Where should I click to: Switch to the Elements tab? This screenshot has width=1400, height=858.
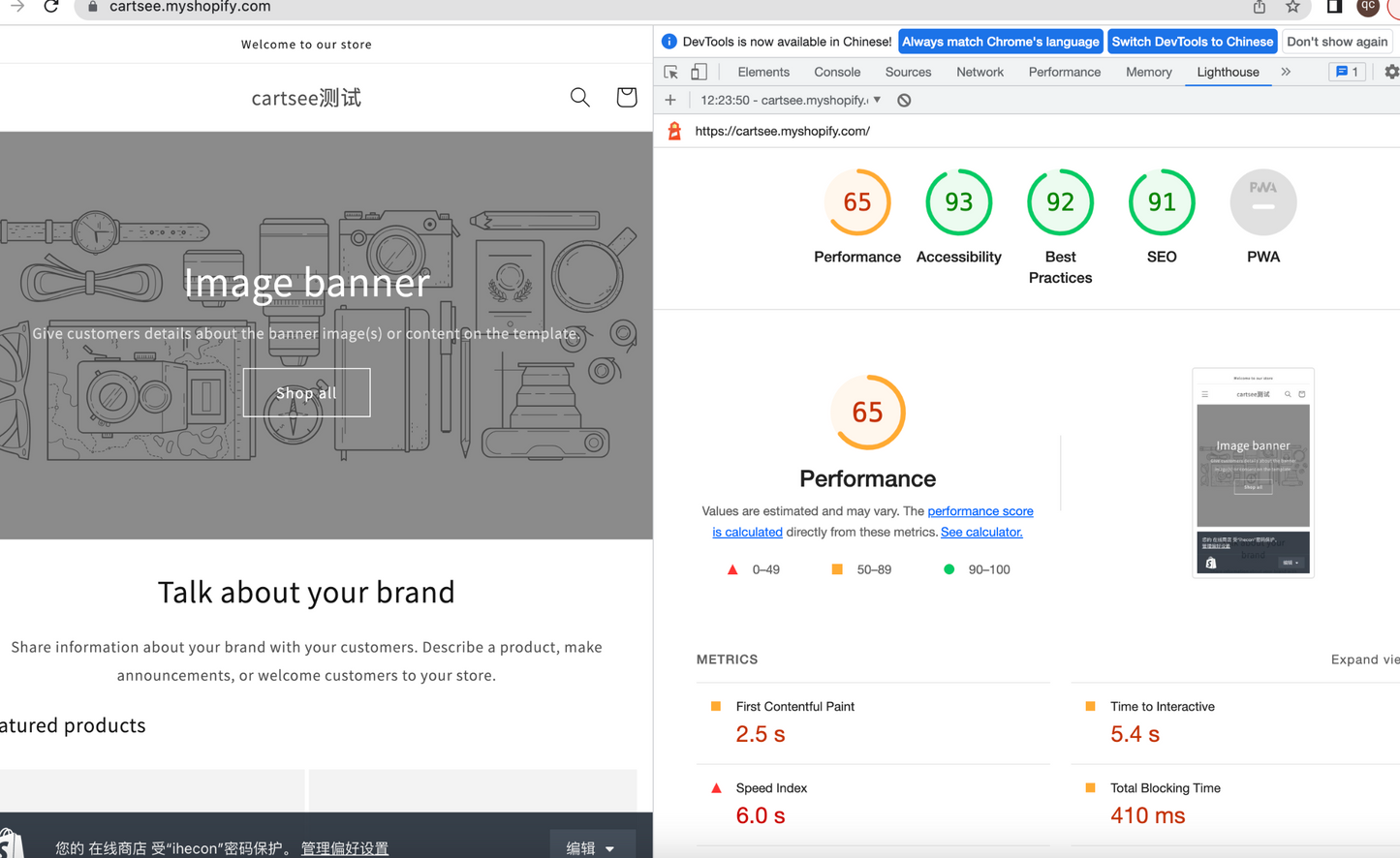763,72
